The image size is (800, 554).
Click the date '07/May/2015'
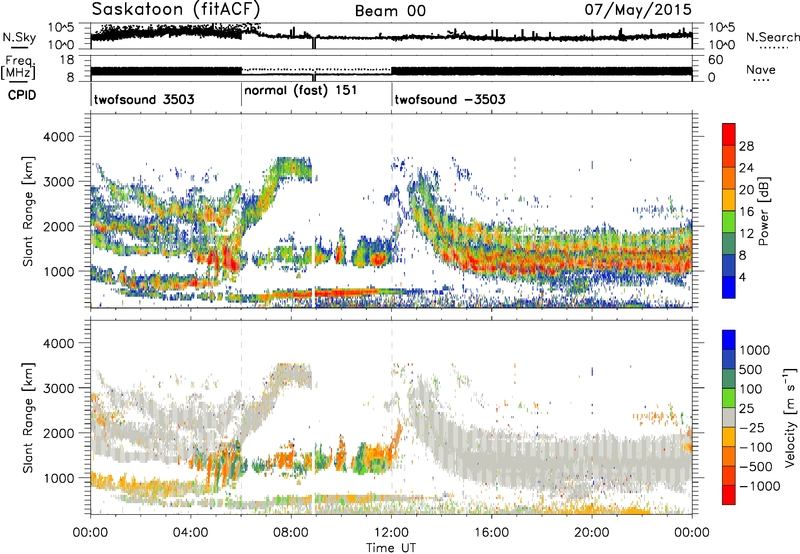point(638,9)
